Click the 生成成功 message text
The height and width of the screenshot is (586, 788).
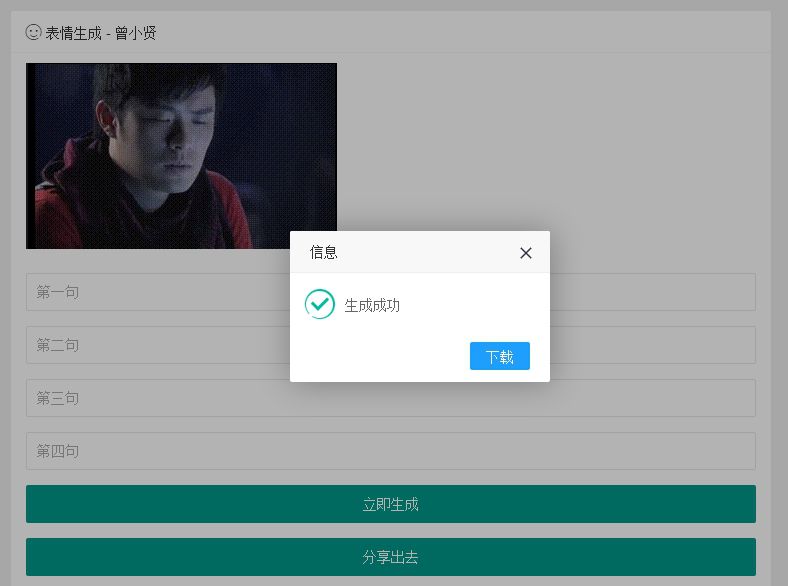(x=372, y=305)
